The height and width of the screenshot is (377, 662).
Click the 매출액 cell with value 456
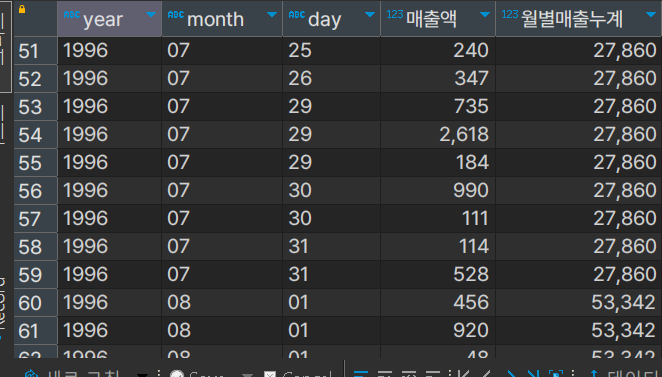point(438,303)
